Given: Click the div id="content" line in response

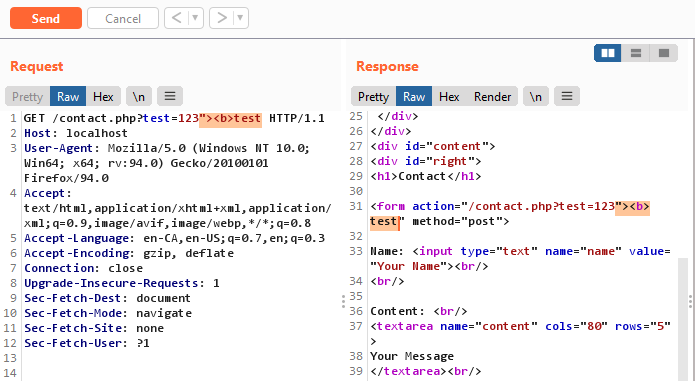Looking at the screenshot, I should click(433, 146).
